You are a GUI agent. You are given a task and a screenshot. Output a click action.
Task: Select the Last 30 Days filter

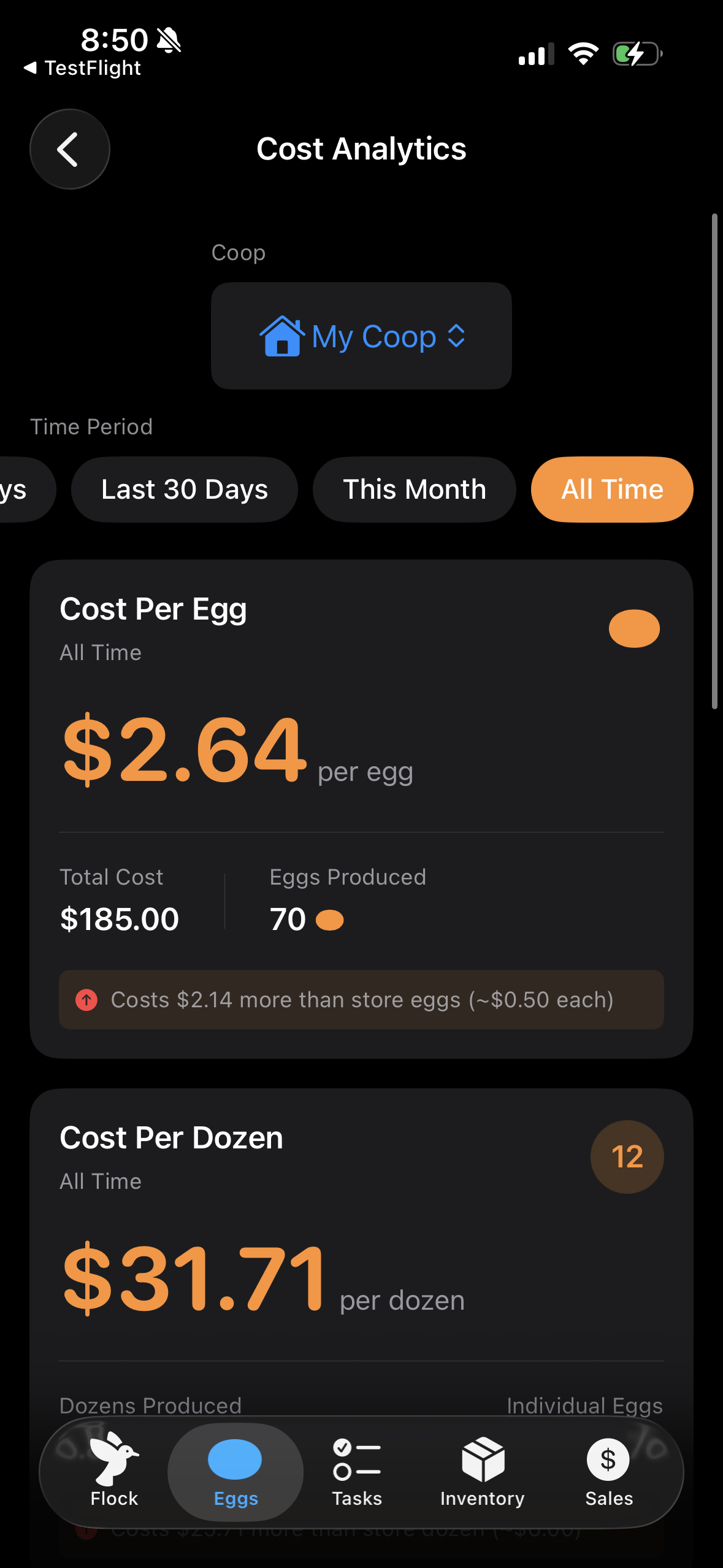tap(185, 490)
